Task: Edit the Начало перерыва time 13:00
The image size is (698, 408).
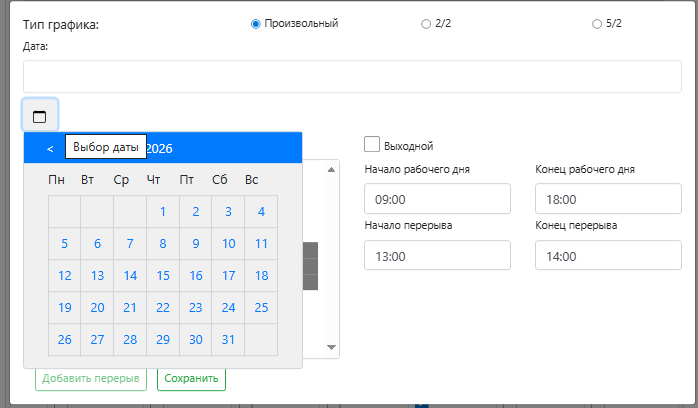Action: [437, 255]
